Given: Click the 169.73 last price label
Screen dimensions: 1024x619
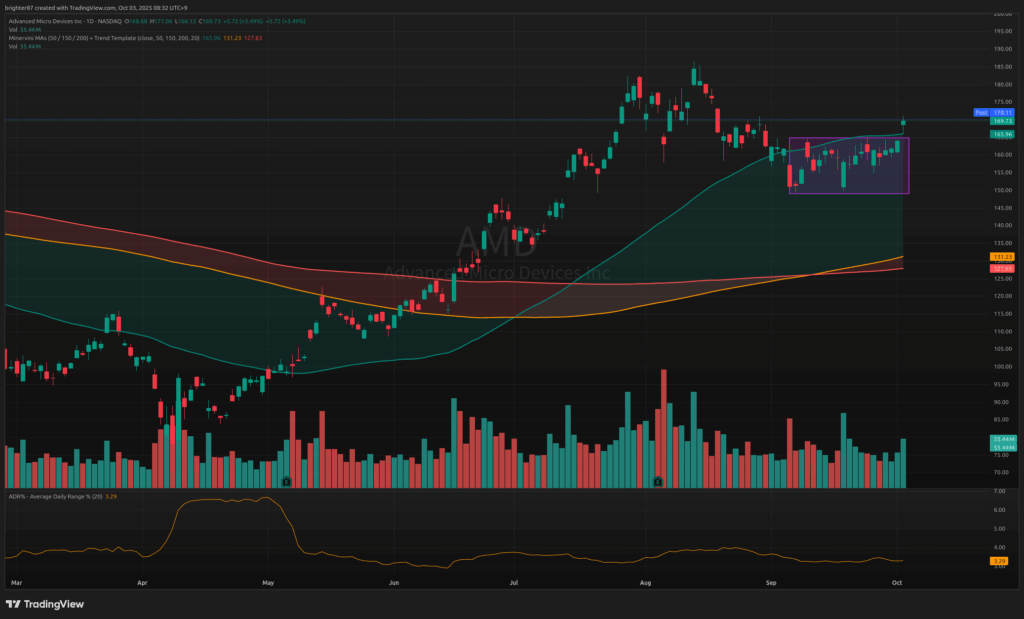Looking at the screenshot, I should point(1003,121).
